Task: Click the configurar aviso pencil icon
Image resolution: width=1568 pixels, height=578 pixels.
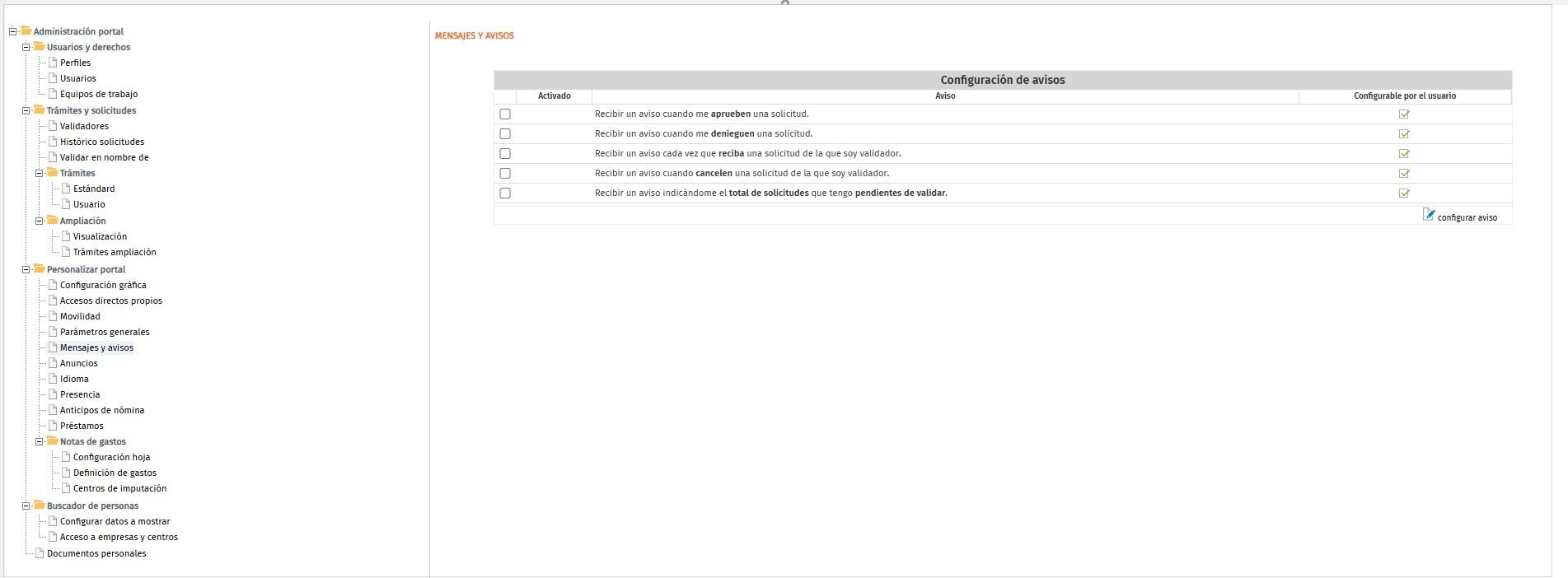Action: tap(1429, 215)
